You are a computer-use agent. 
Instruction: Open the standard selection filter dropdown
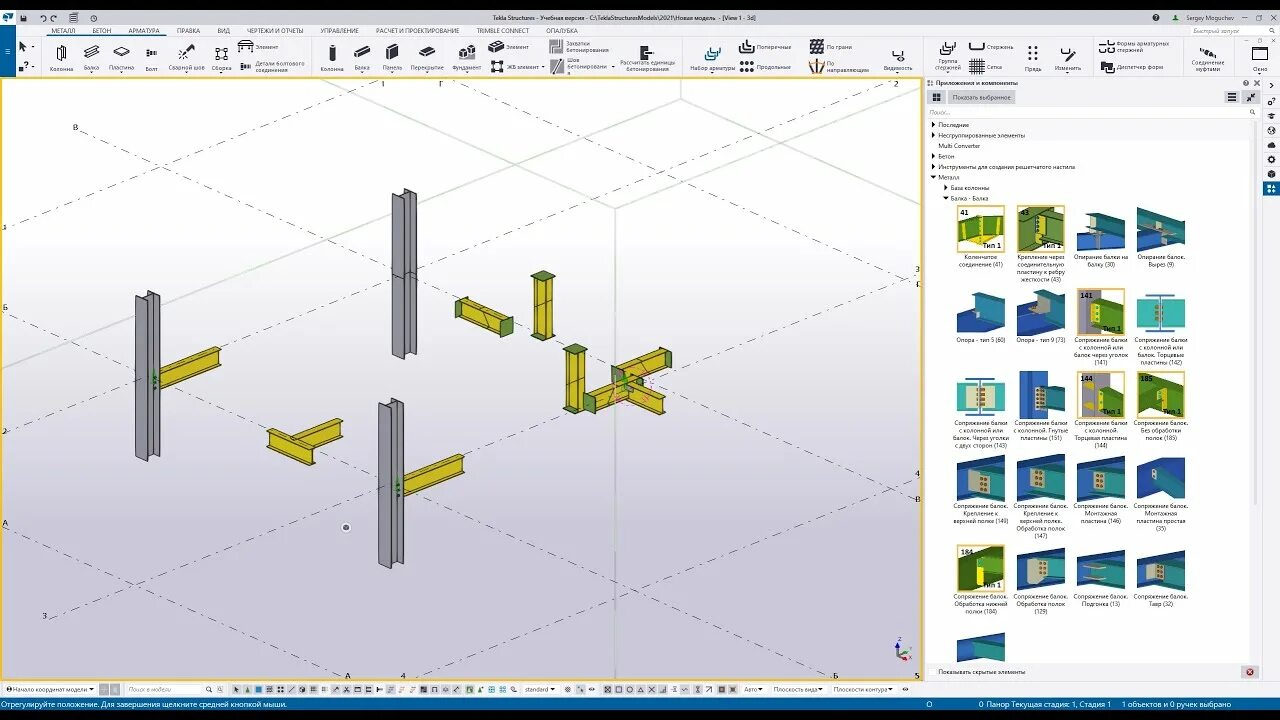point(539,689)
